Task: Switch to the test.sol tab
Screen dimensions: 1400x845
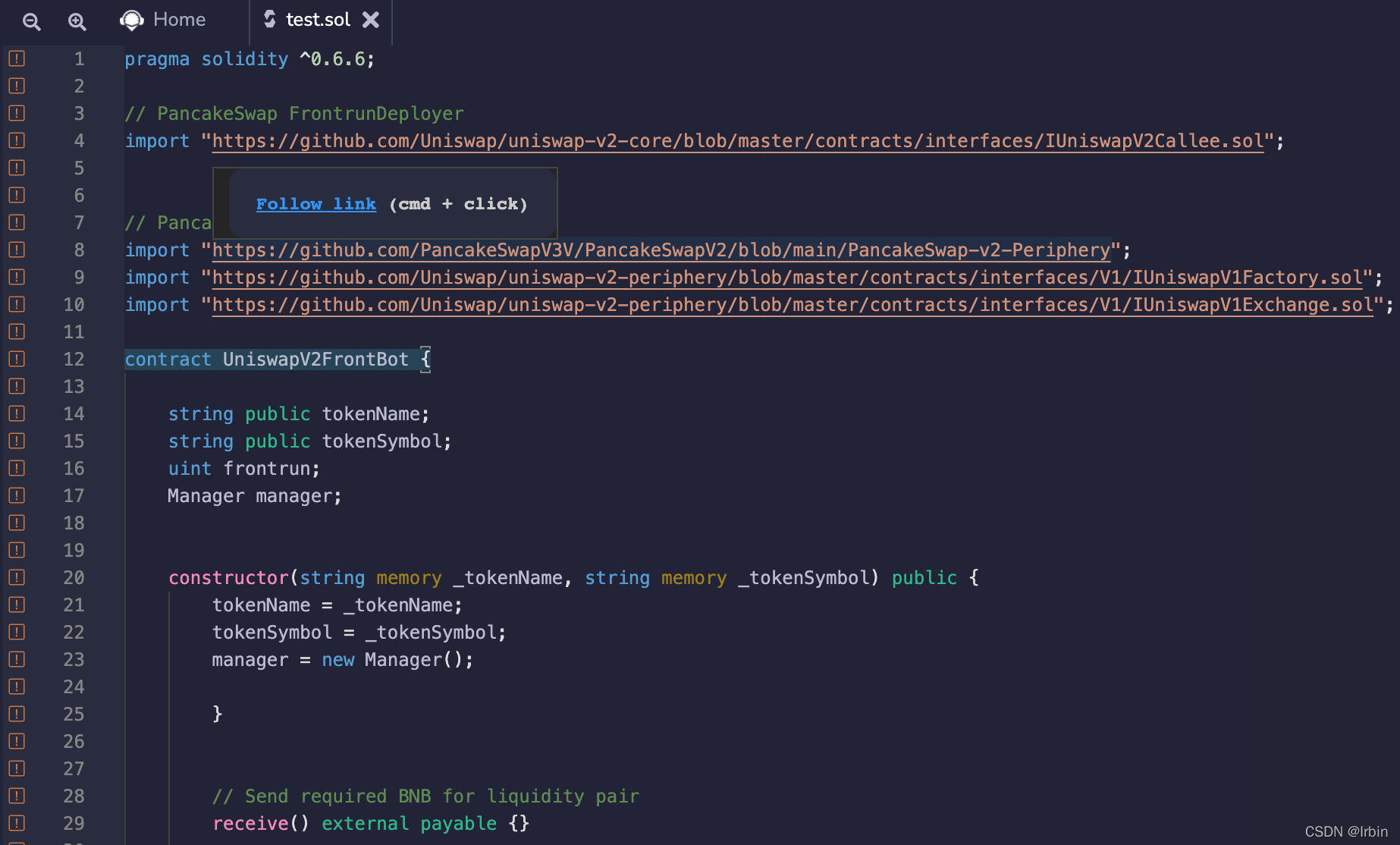Action: [317, 20]
